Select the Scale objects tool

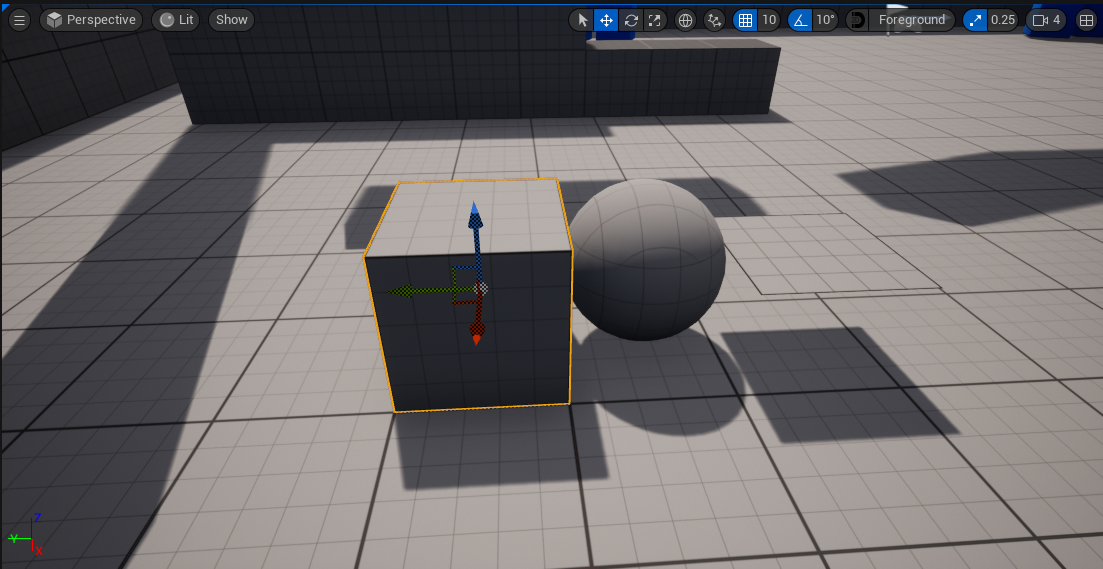coord(655,20)
